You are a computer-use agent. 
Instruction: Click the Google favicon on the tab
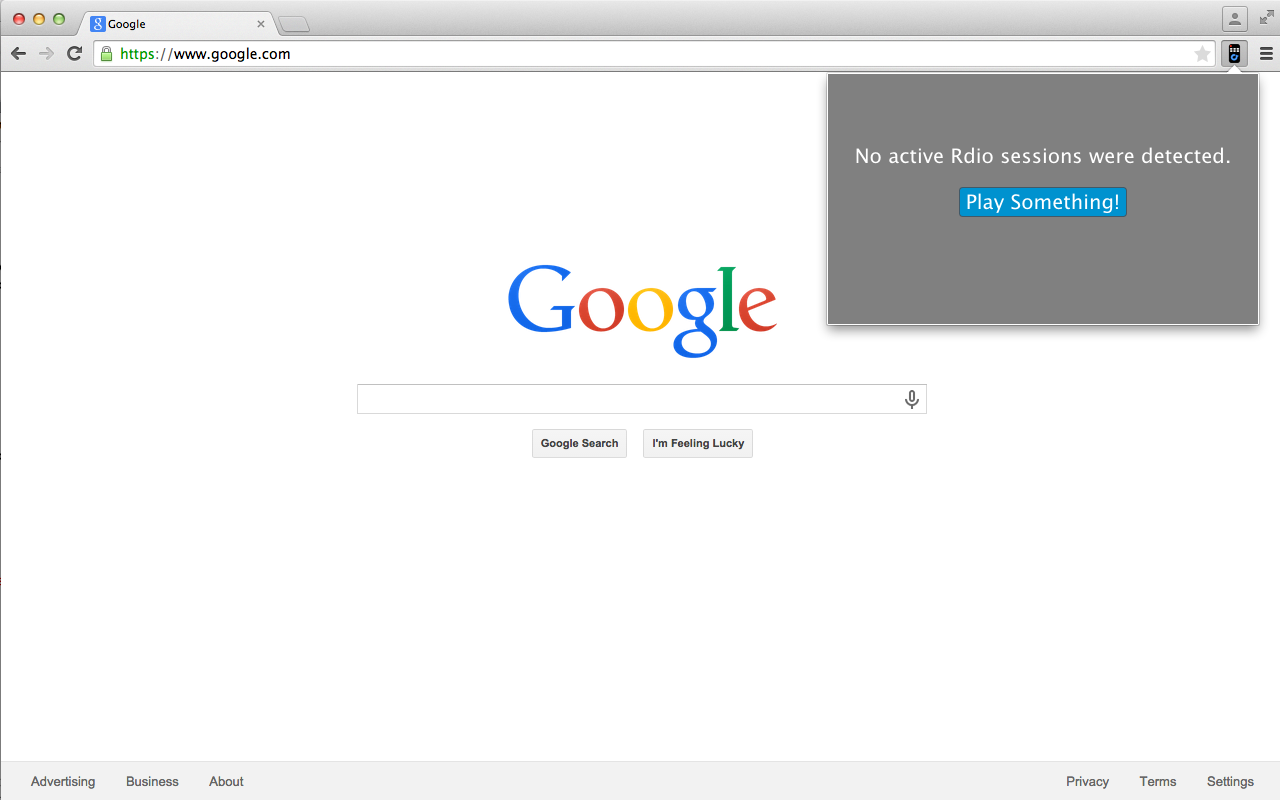point(98,24)
